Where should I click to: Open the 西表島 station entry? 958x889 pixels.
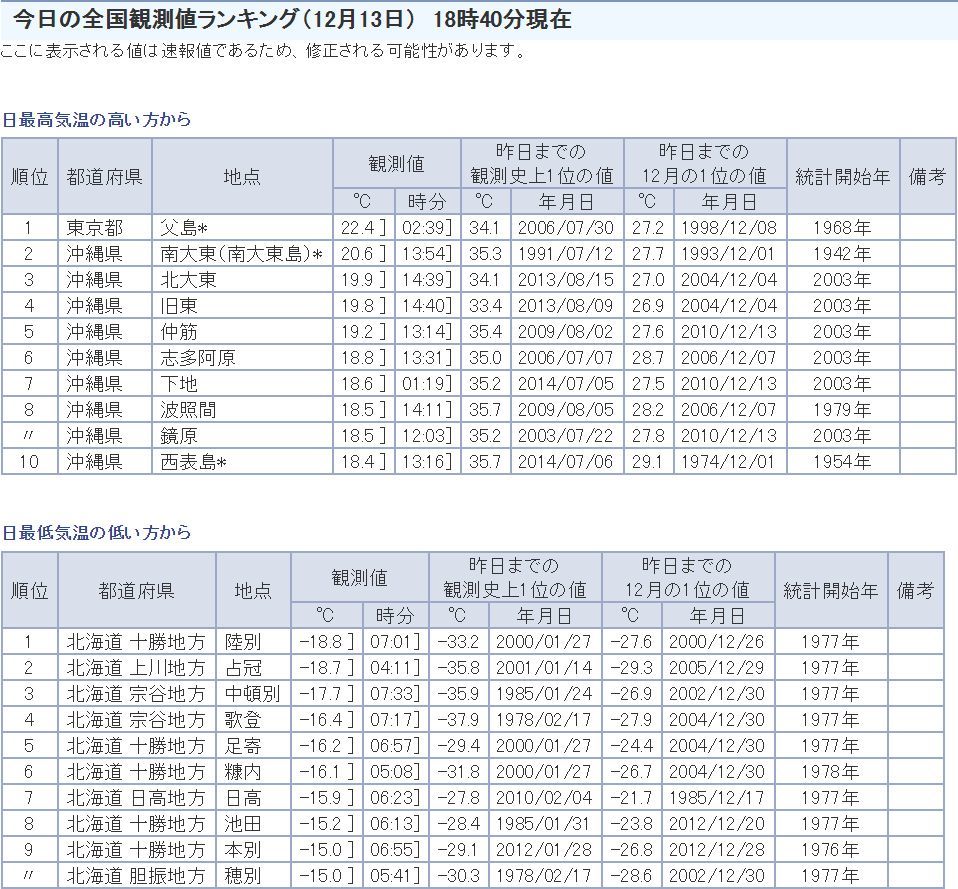click(x=193, y=462)
